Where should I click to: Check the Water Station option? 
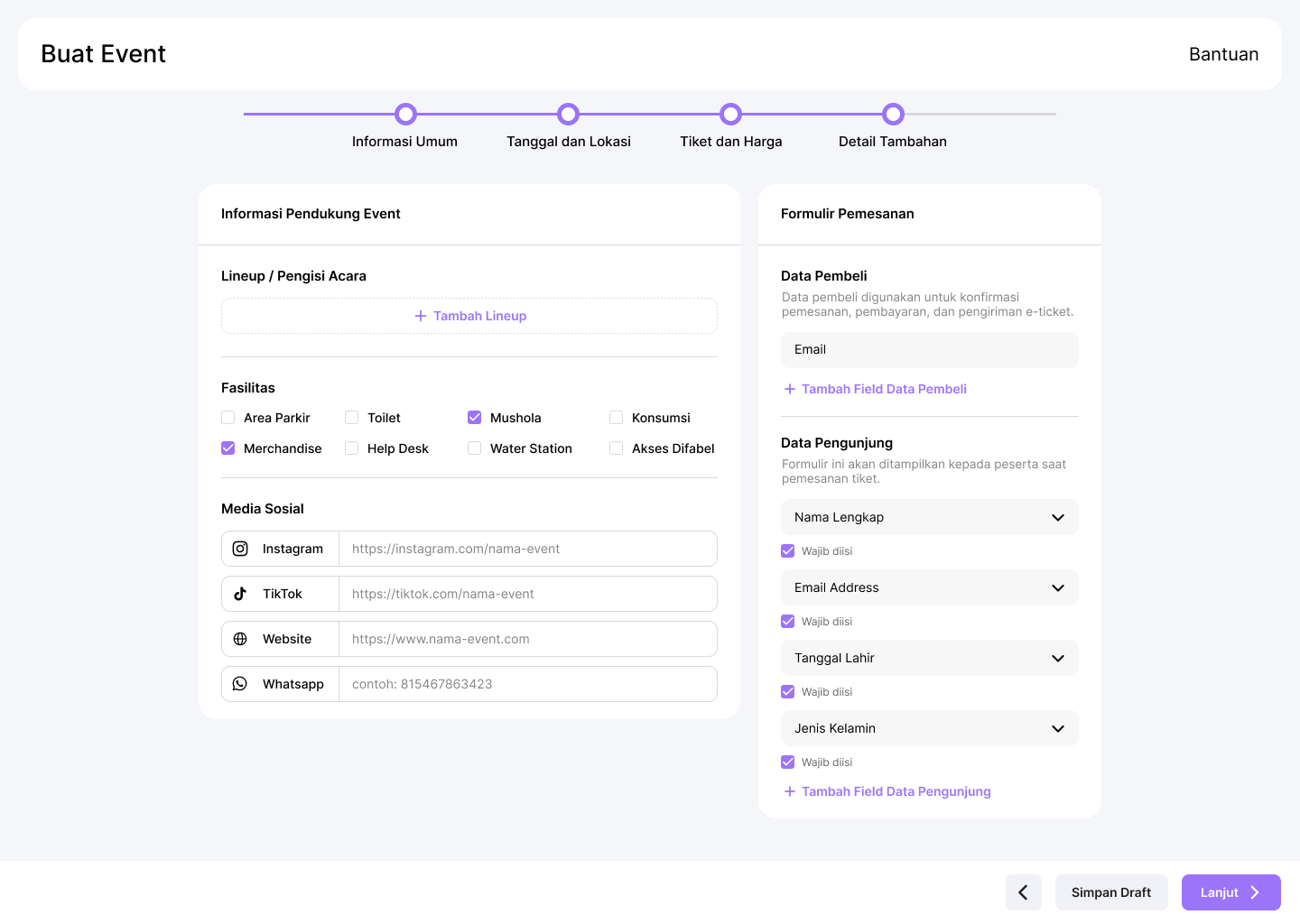(475, 448)
